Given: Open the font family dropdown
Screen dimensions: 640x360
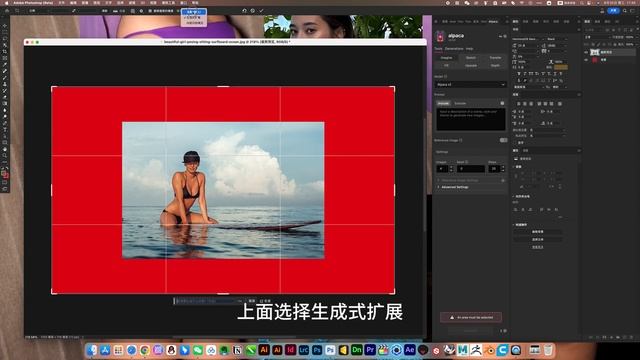Looking at the screenshot, I should (527, 39).
